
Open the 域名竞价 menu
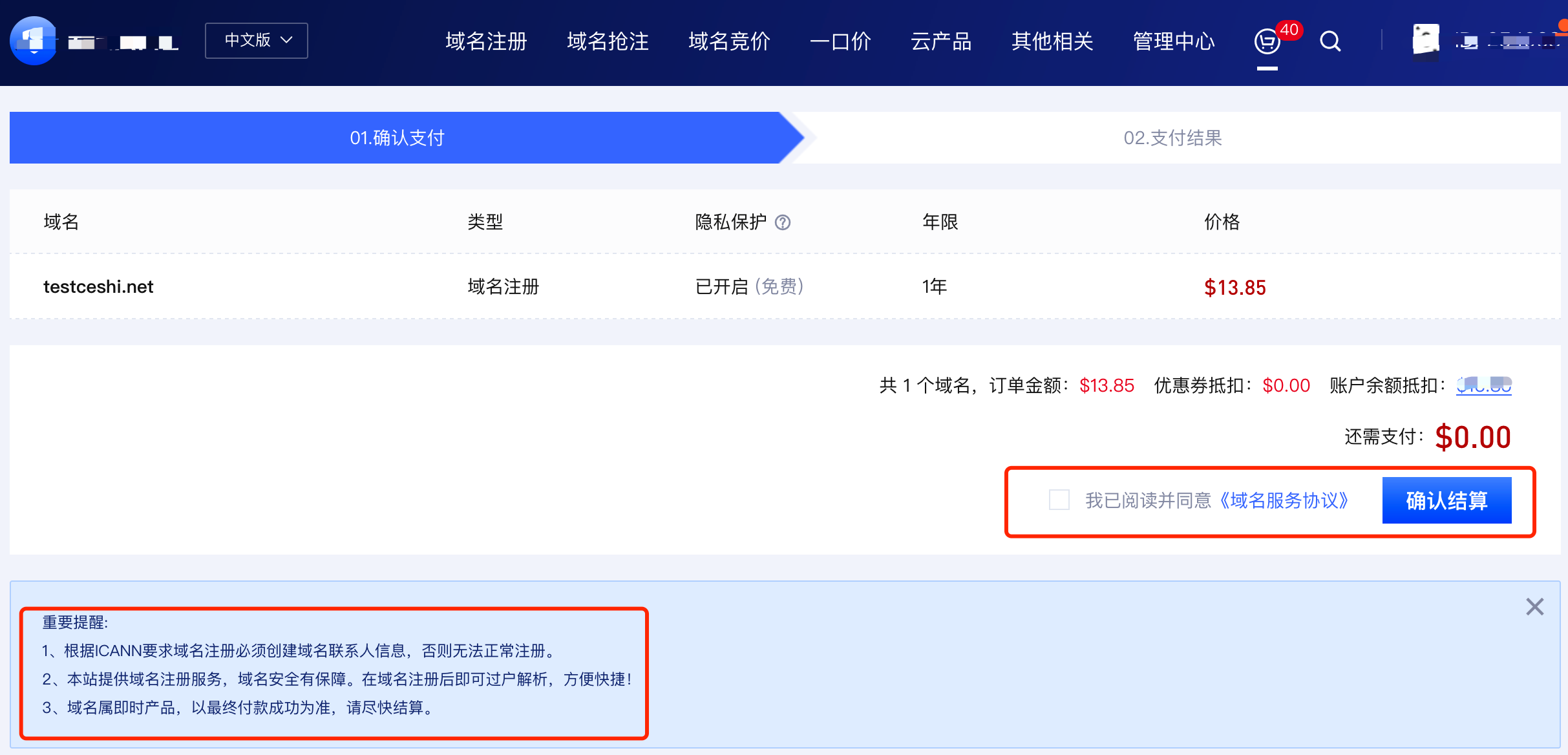pyautogui.click(x=729, y=41)
